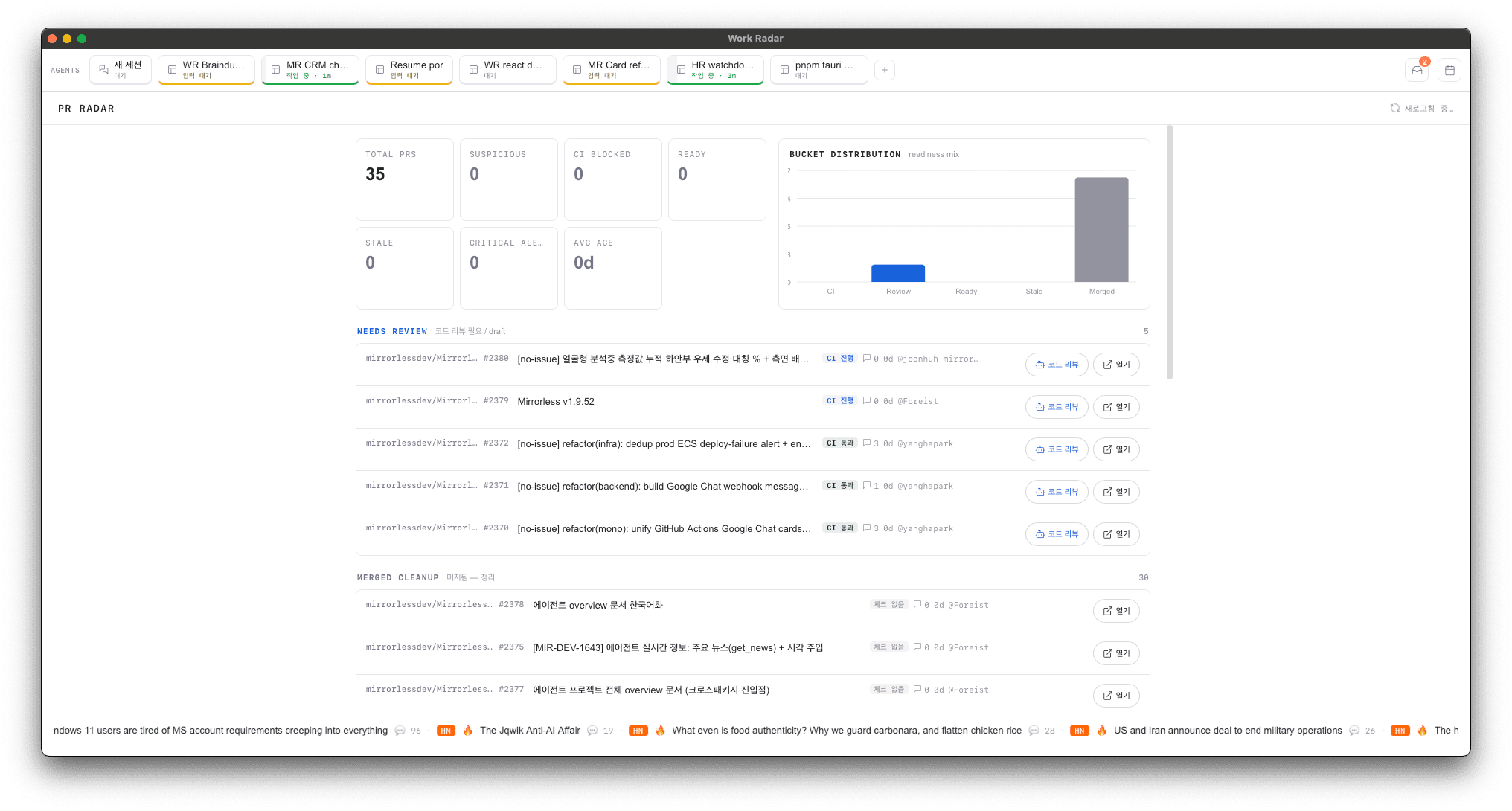Select the 새 세션 agent tab
This screenshot has height=811, width=1512.
click(x=121, y=70)
